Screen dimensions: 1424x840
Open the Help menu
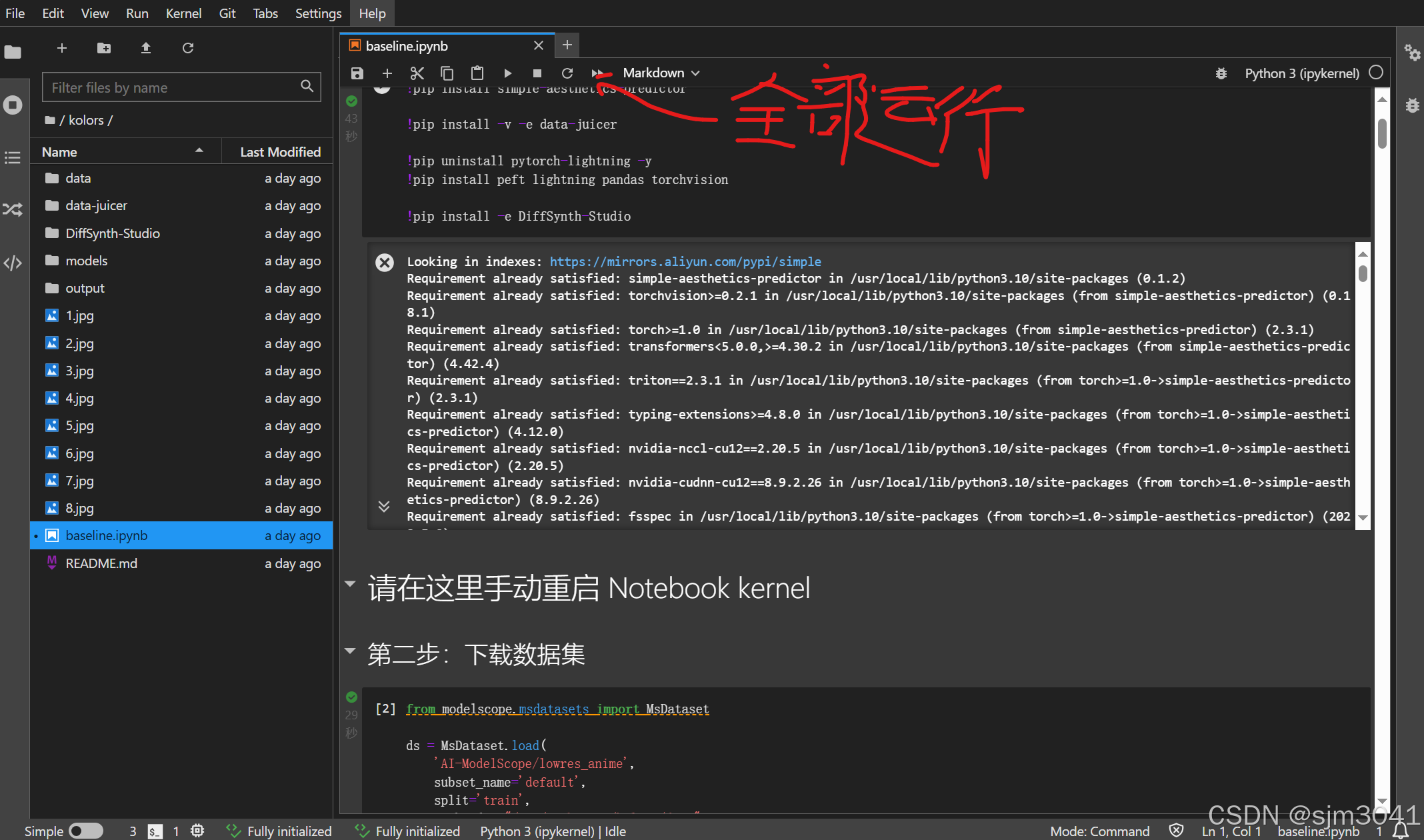(x=372, y=13)
